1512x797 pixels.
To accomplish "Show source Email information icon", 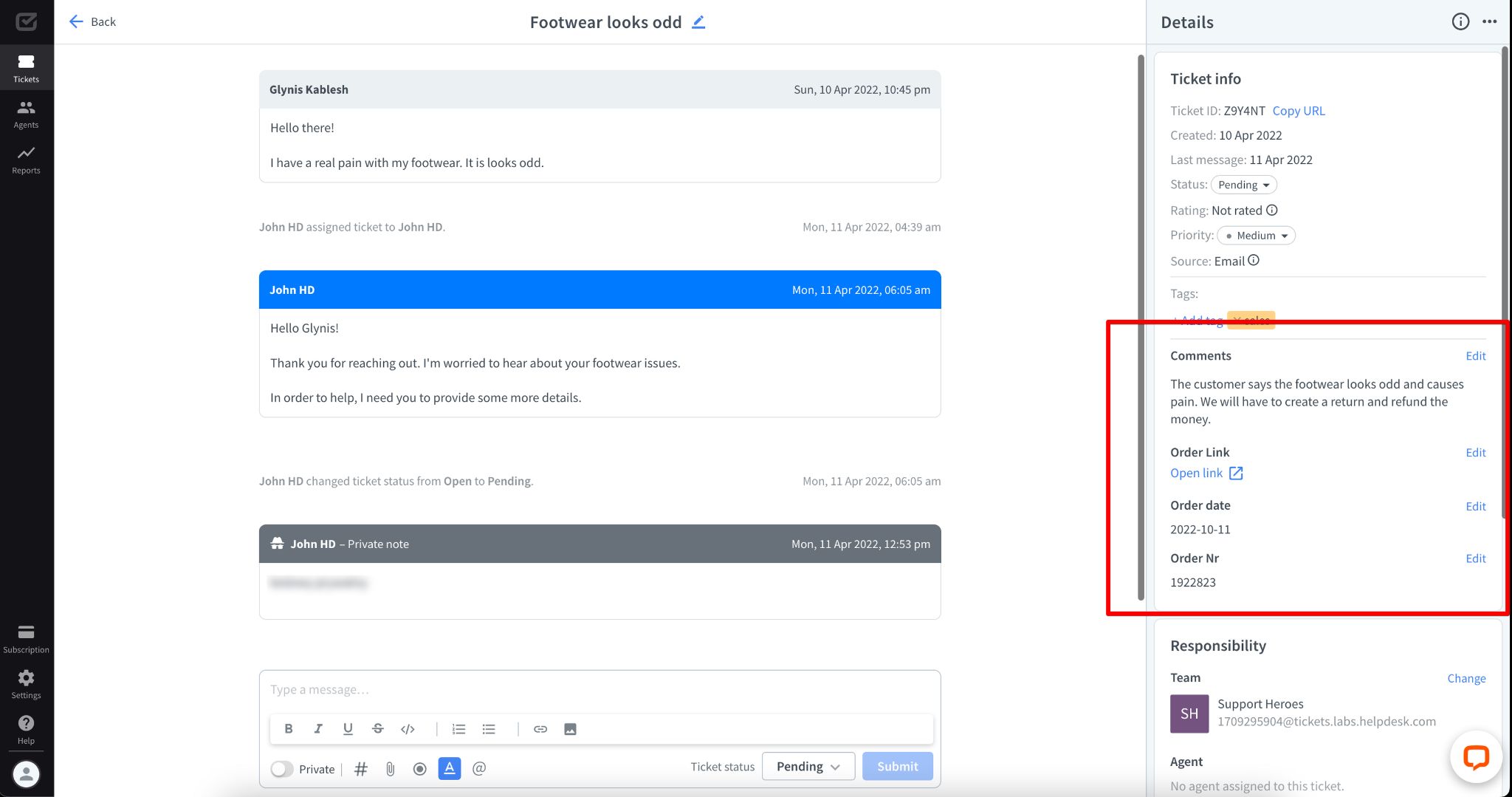I will coord(1254,261).
